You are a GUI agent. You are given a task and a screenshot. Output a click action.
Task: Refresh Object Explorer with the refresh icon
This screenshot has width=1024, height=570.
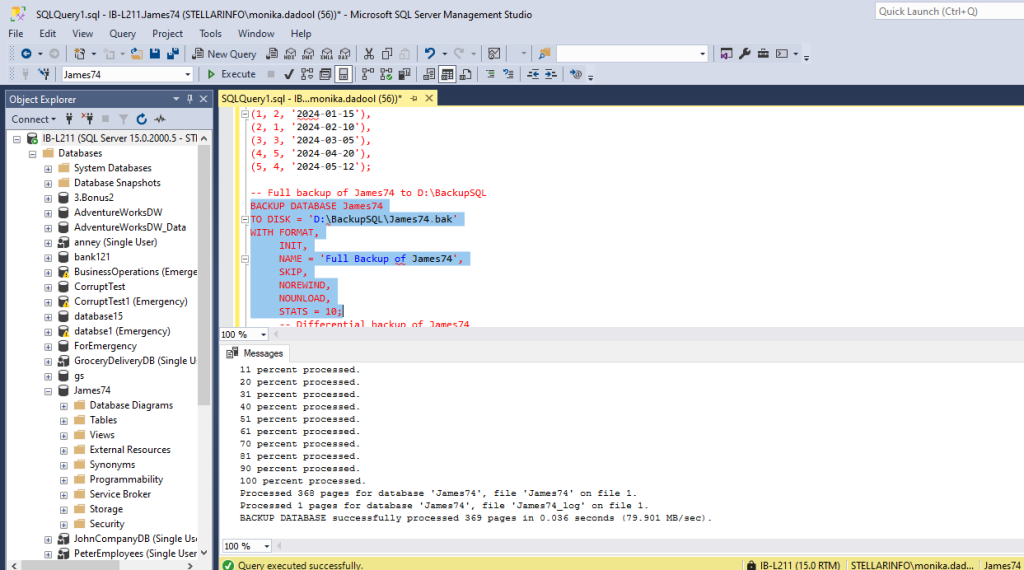point(141,119)
